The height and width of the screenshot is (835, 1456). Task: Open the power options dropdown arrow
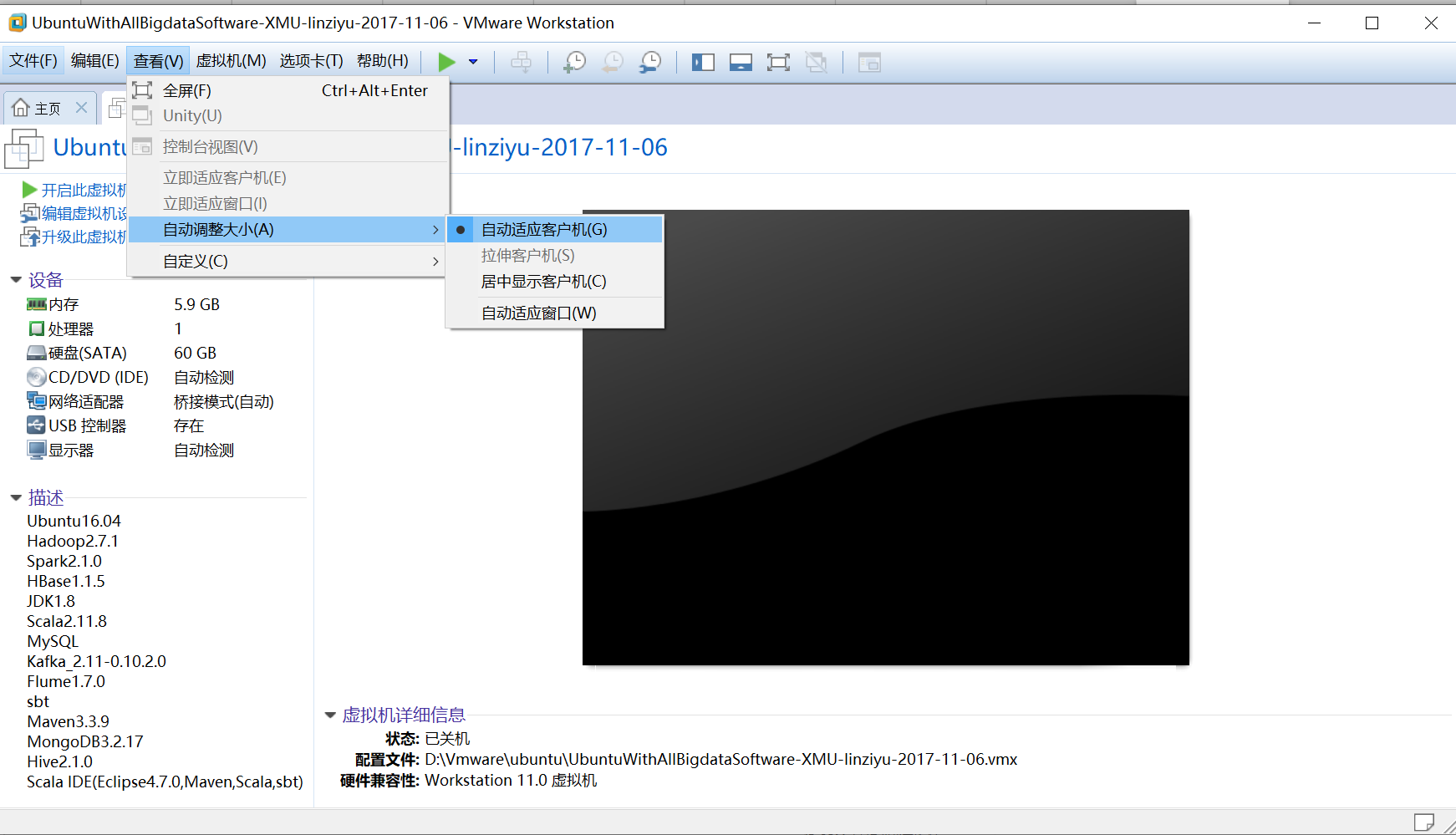coord(473,62)
